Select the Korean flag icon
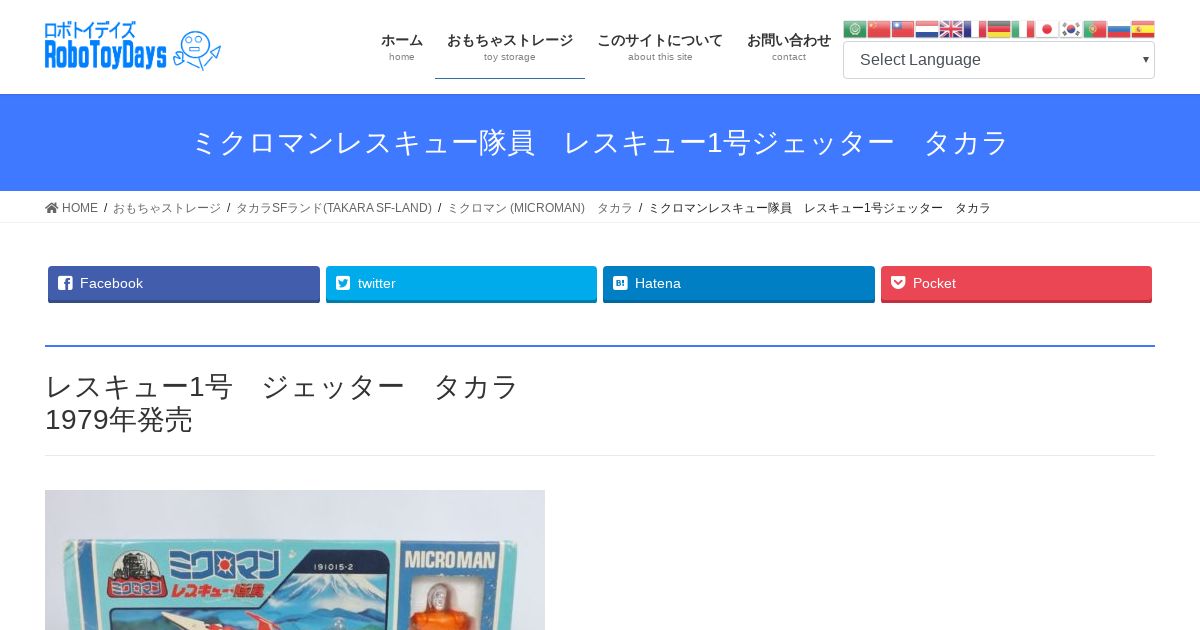Image resolution: width=1200 pixels, height=630 pixels. coord(1071,29)
